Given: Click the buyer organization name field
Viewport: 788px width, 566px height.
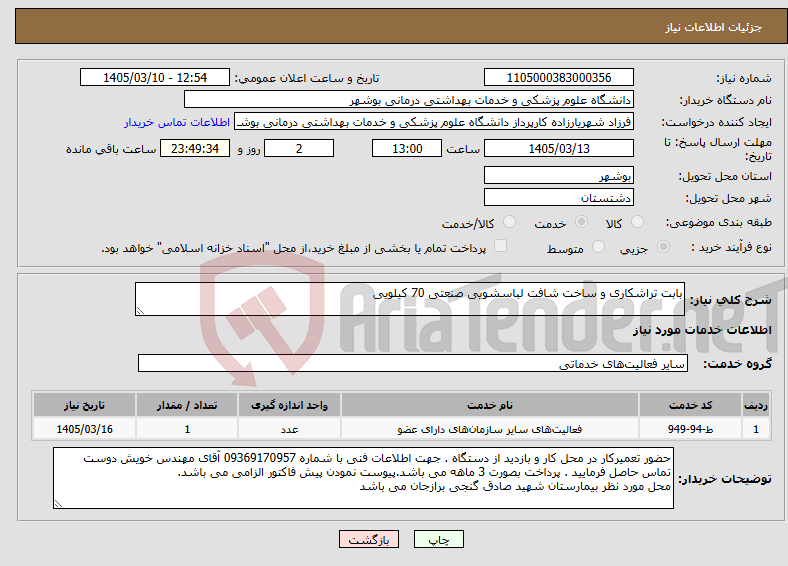Looking at the screenshot, I should coord(409,100).
